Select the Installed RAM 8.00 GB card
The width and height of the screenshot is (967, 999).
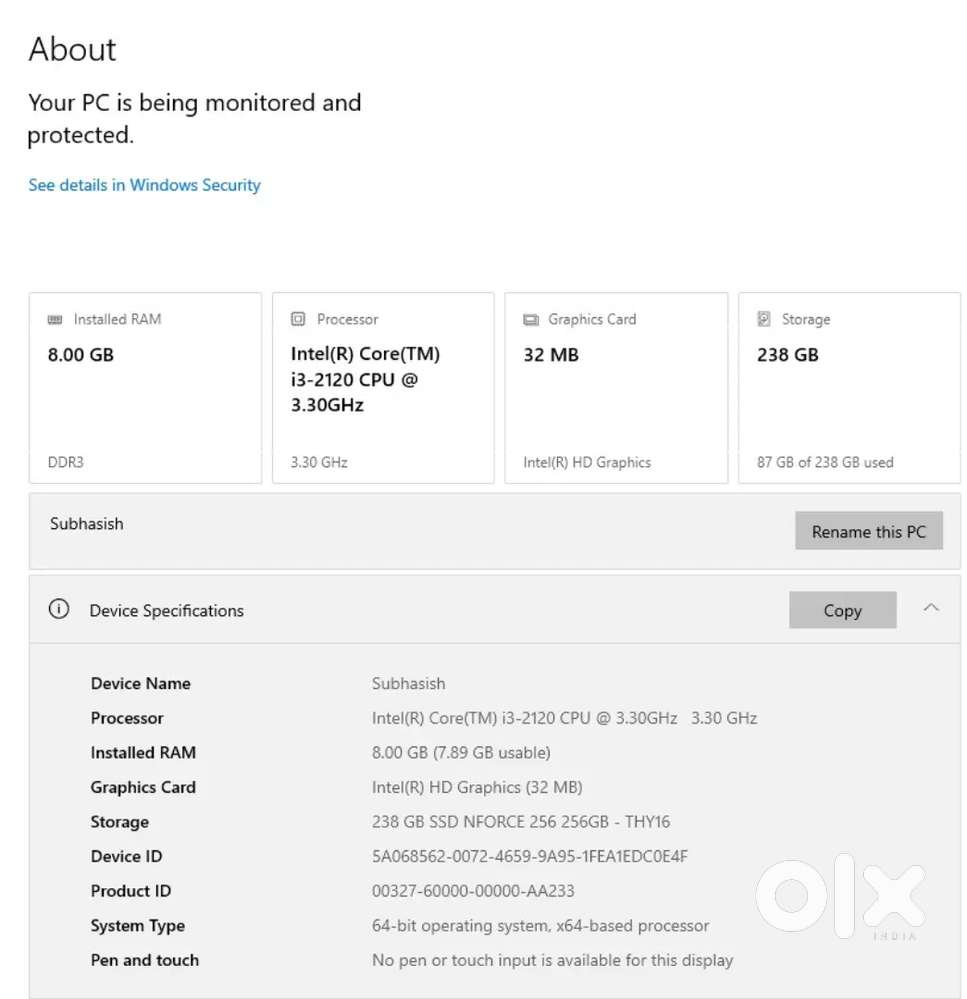pyautogui.click(x=145, y=387)
